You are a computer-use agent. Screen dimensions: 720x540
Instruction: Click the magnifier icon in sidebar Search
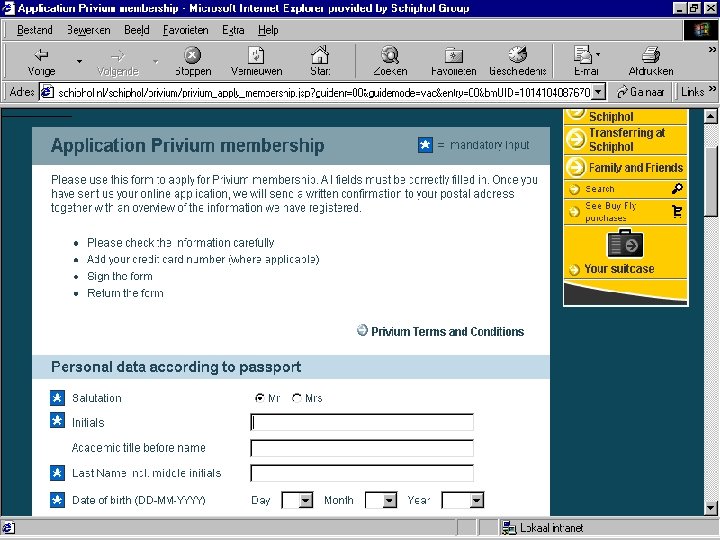(677, 188)
